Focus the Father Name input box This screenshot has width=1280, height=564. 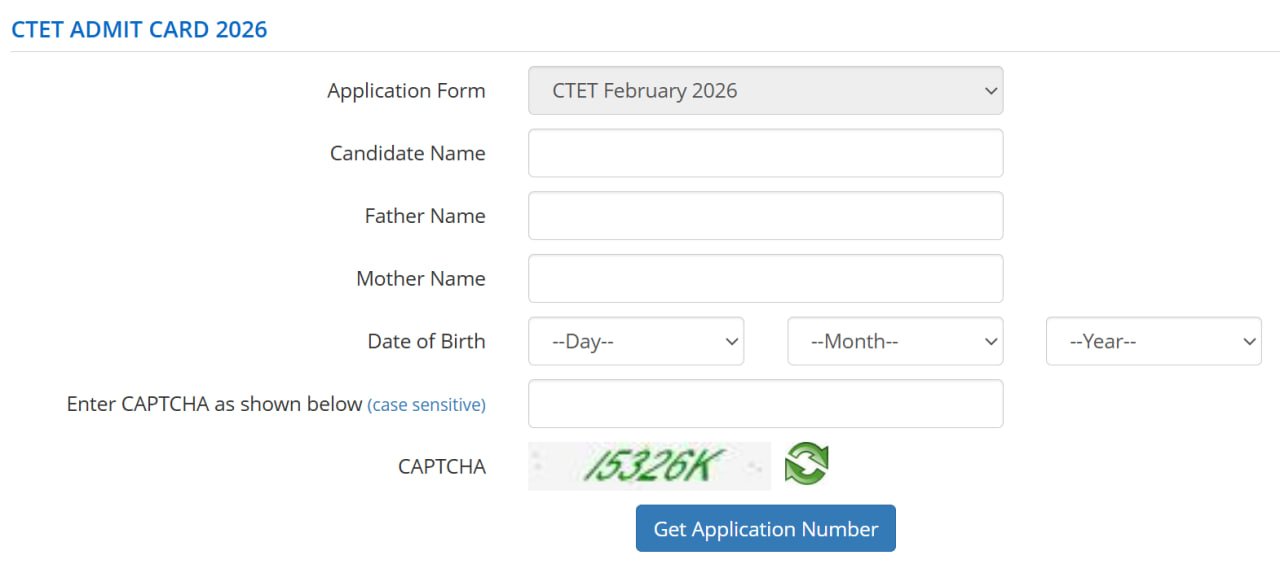(765, 216)
